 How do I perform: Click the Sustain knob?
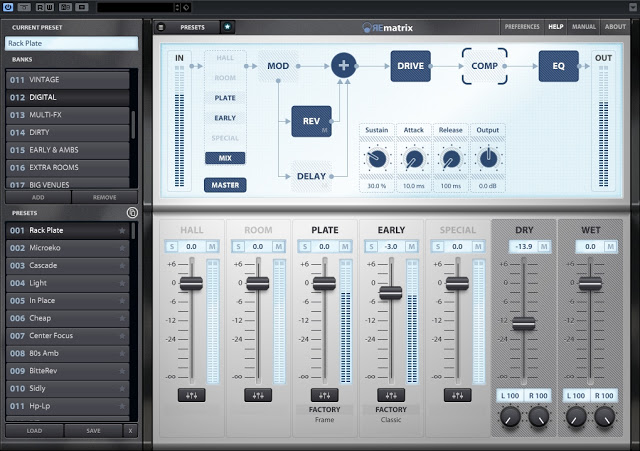pos(376,158)
